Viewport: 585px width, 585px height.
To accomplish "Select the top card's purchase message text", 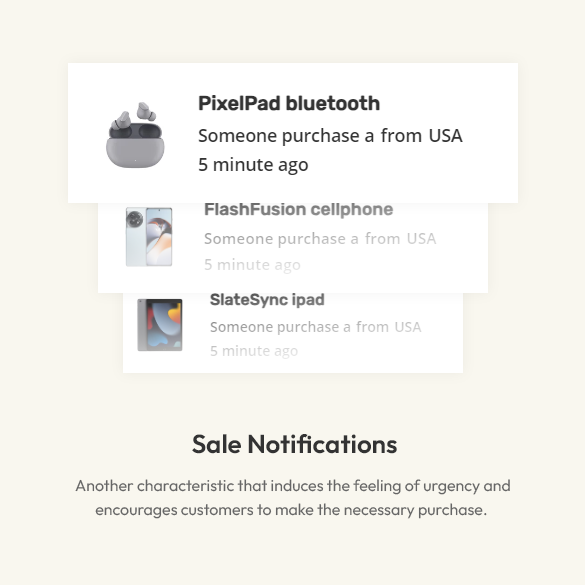I will pyautogui.click(x=330, y=135).
